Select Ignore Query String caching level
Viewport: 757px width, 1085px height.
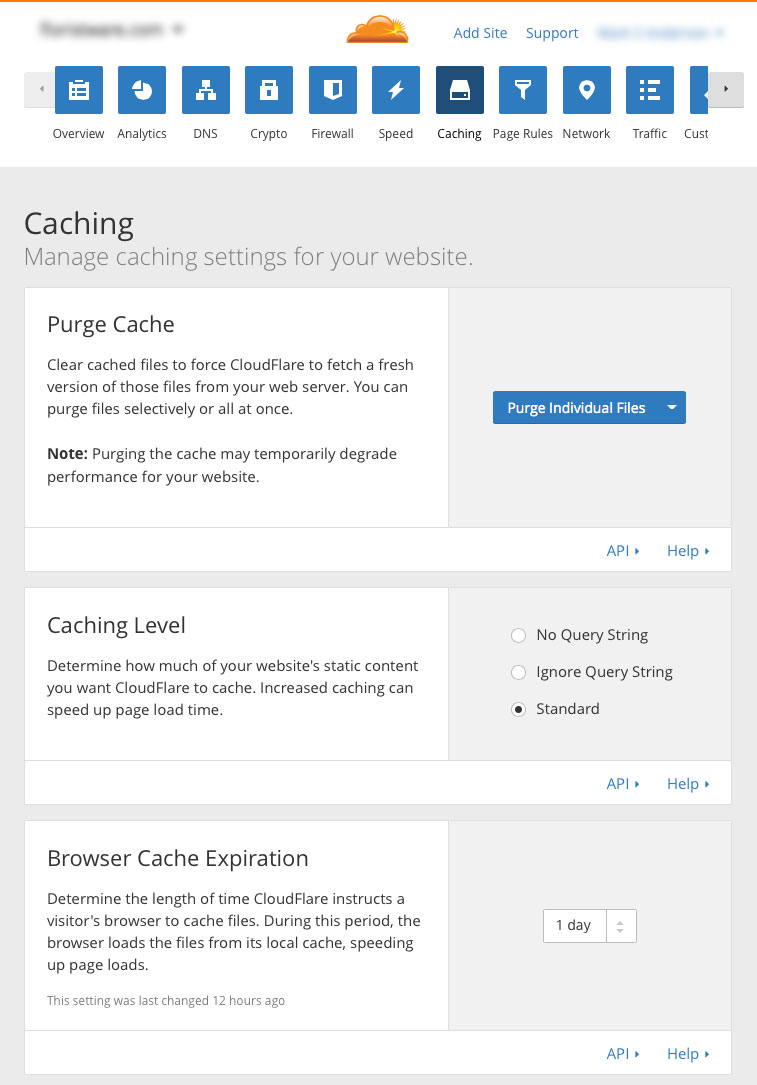tap(518, 672)
